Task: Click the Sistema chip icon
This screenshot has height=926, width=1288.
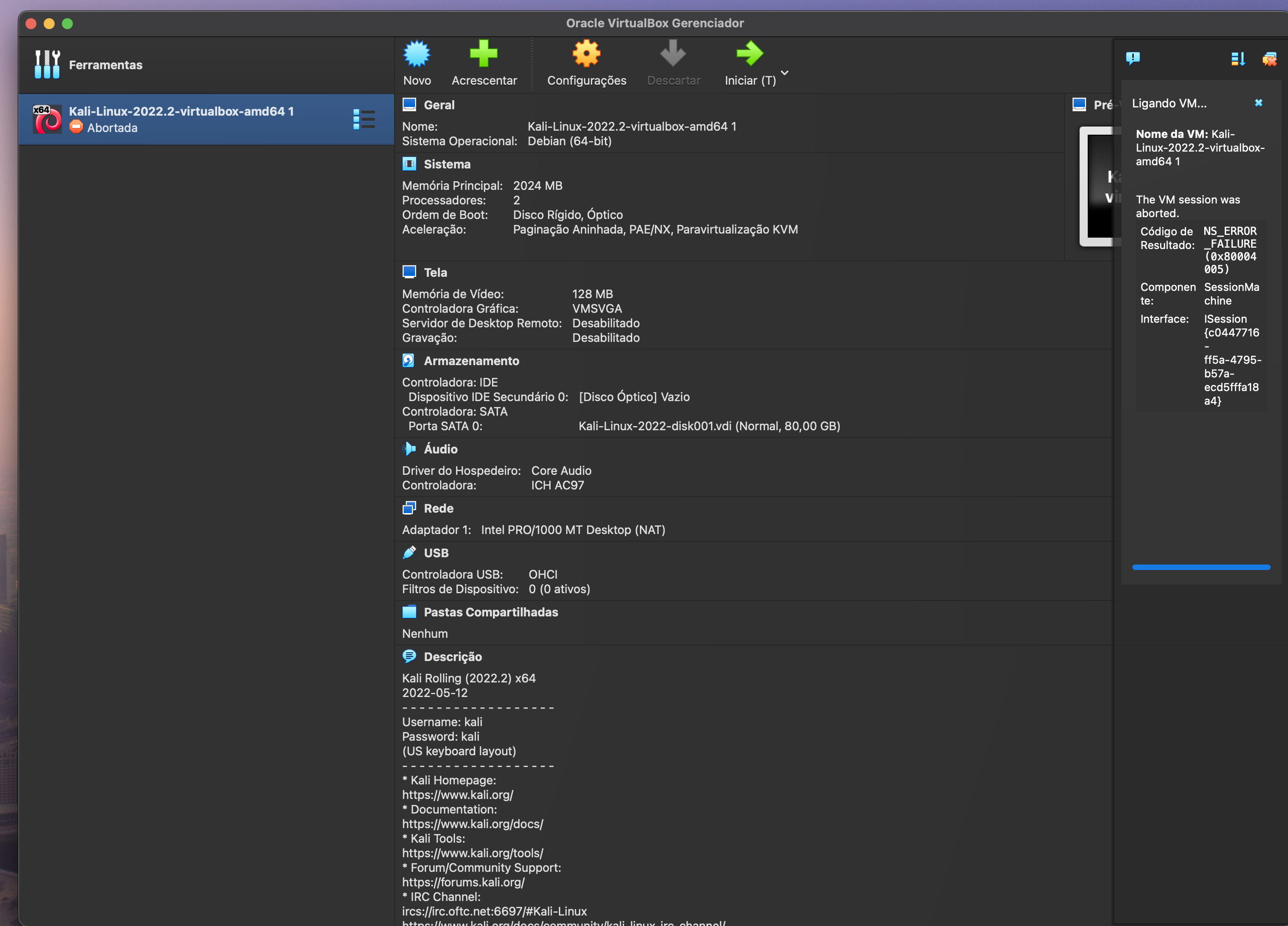Action: pos(409,163)
